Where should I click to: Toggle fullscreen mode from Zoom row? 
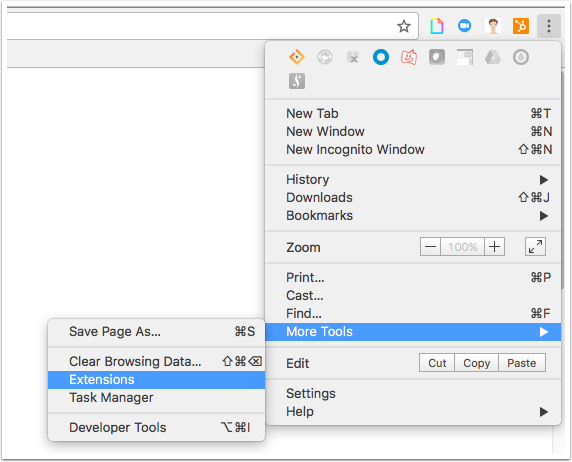pyautogui.click(x=535, y=247)
